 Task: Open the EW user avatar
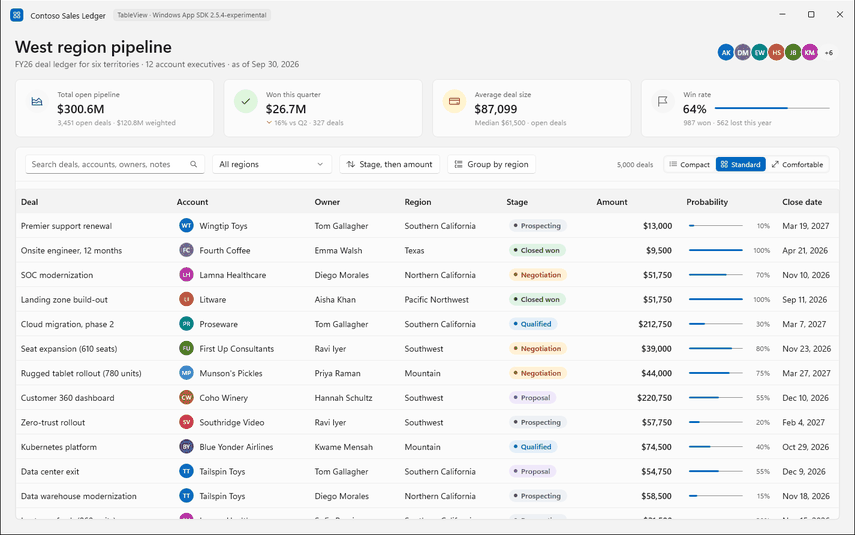[x=760, y=52]
